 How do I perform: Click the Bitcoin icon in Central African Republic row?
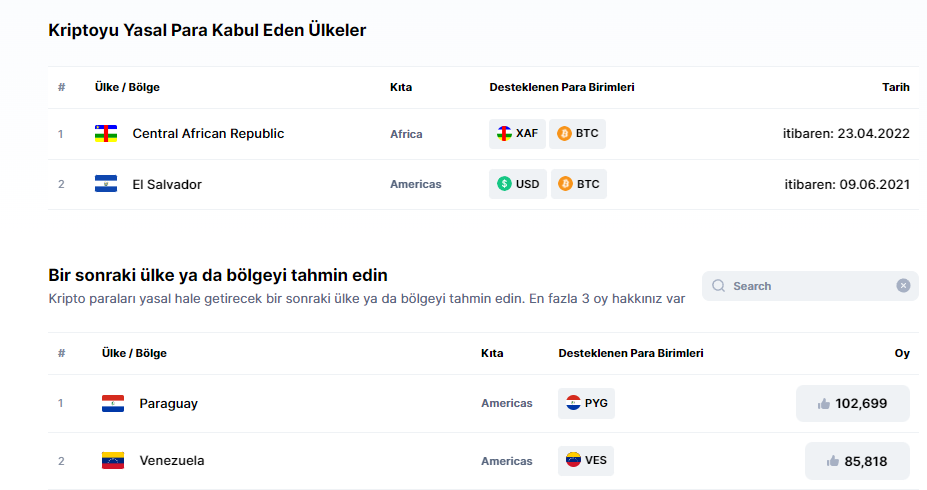564,134
